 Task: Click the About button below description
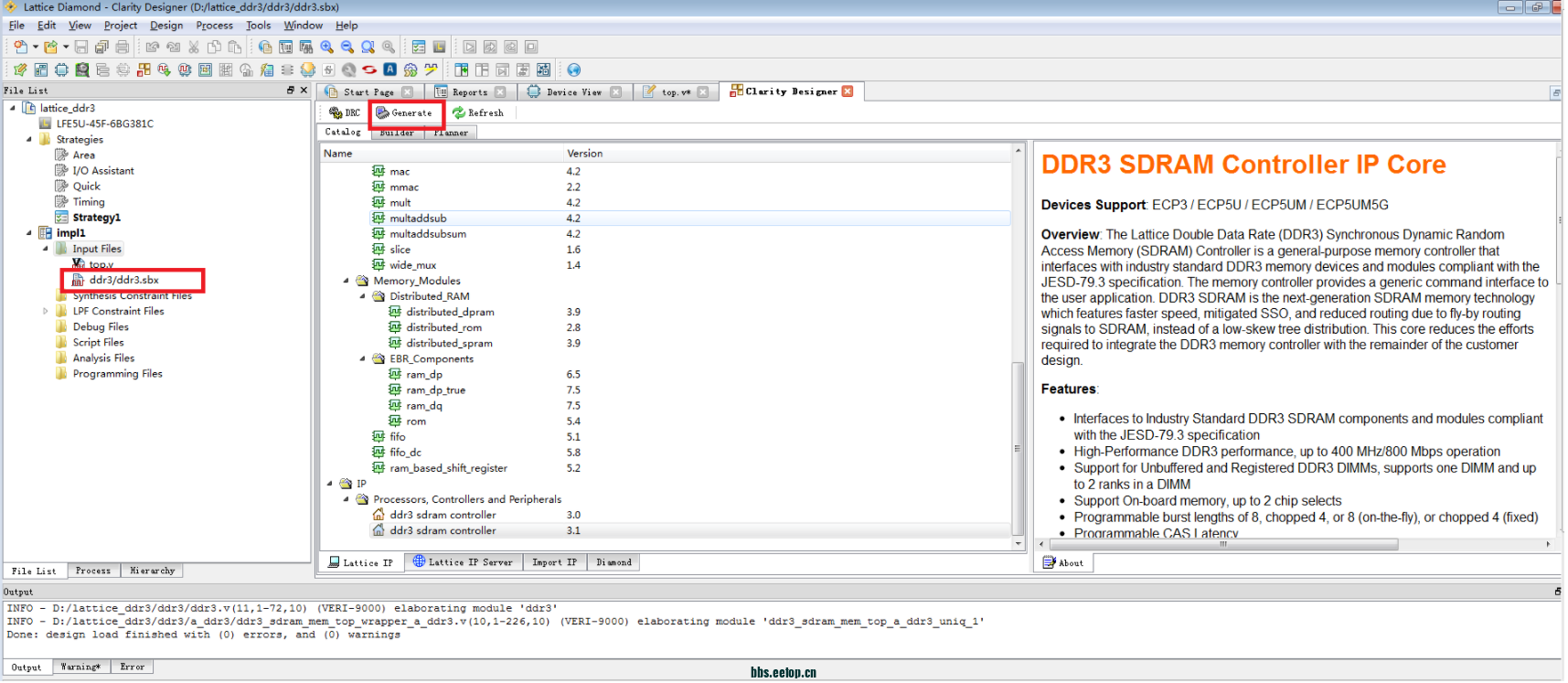click(1064, 563)
